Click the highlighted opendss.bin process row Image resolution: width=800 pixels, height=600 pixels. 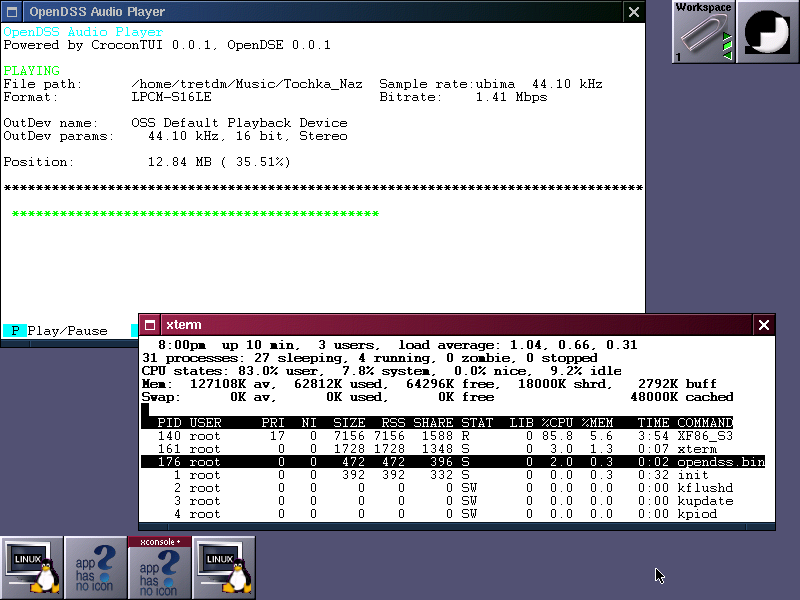(x=453, y=462)
